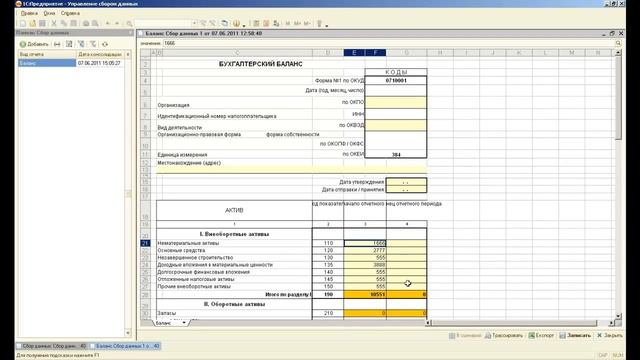The height and width of the screenshot is (360, 640).
Task: Click the interval icon next to Добавить
Action: (x=57, y=44)
